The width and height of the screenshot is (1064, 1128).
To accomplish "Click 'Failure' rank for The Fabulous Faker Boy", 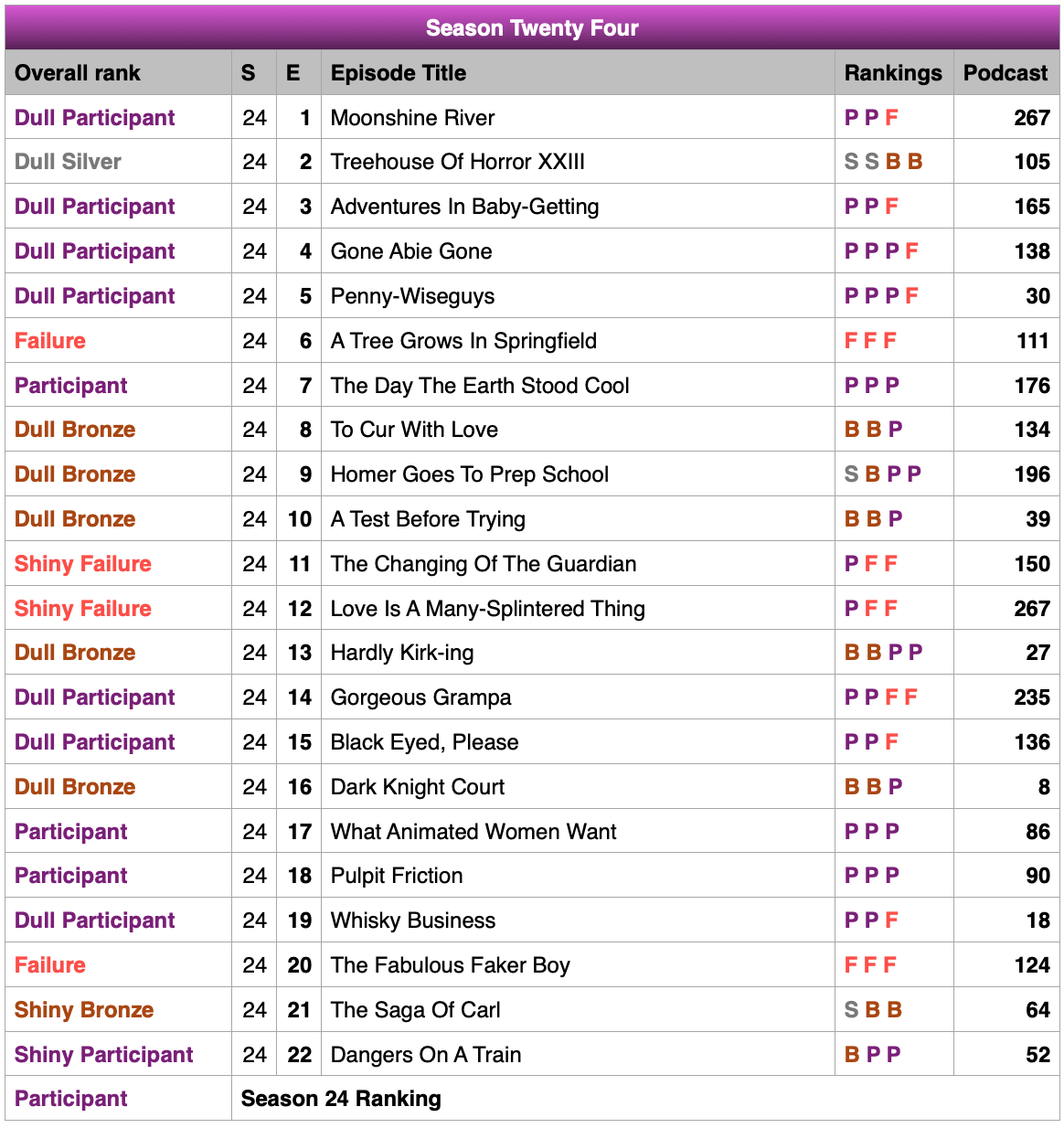I will tap(50, 965).
